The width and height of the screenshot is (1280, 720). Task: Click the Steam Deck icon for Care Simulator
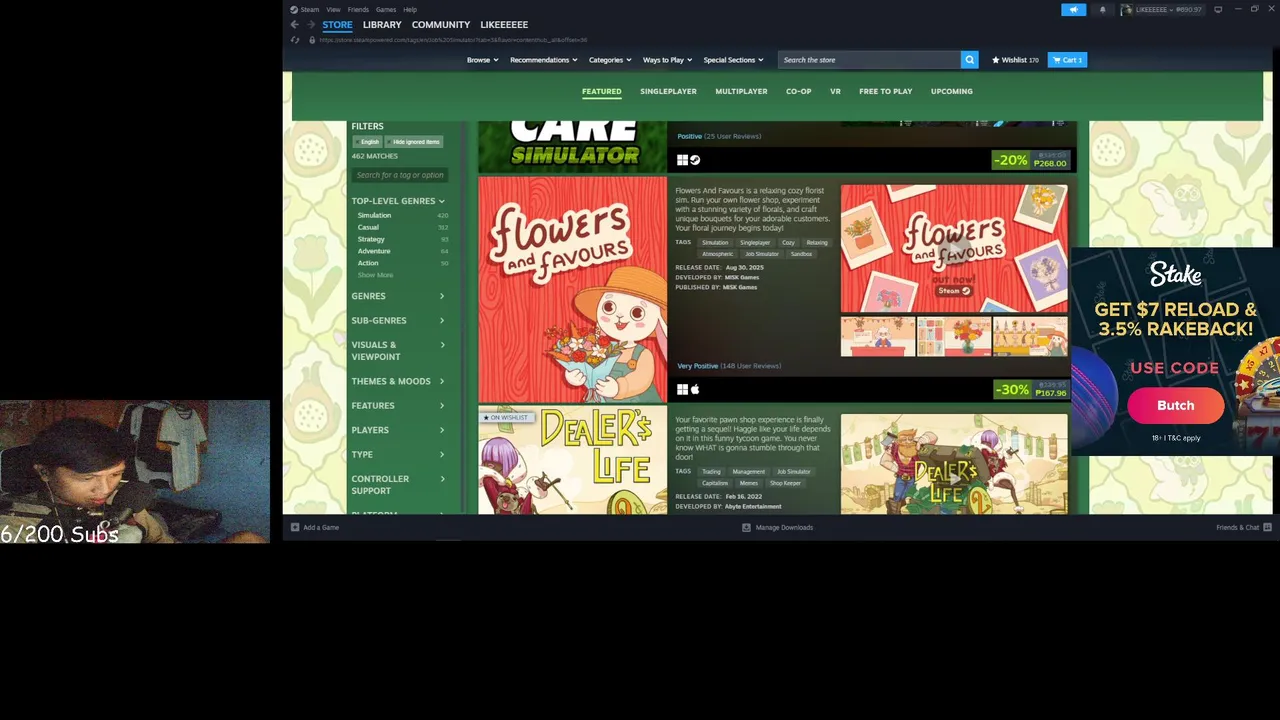coord(695,160)
